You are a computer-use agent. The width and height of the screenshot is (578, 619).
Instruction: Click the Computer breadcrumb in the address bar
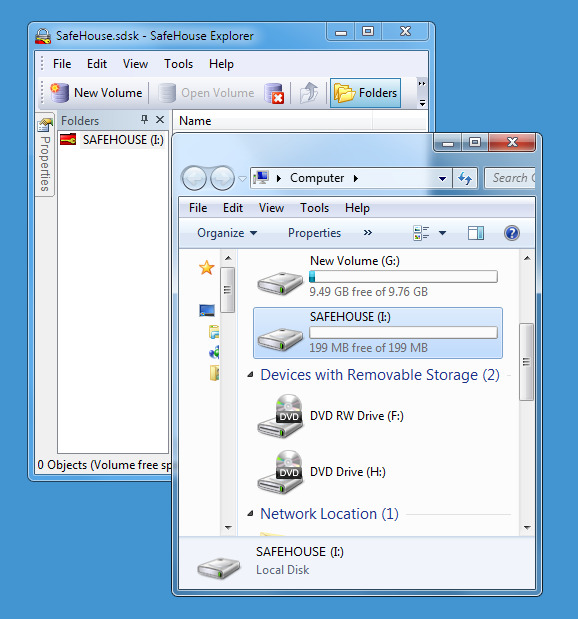(x=317, y=178)
